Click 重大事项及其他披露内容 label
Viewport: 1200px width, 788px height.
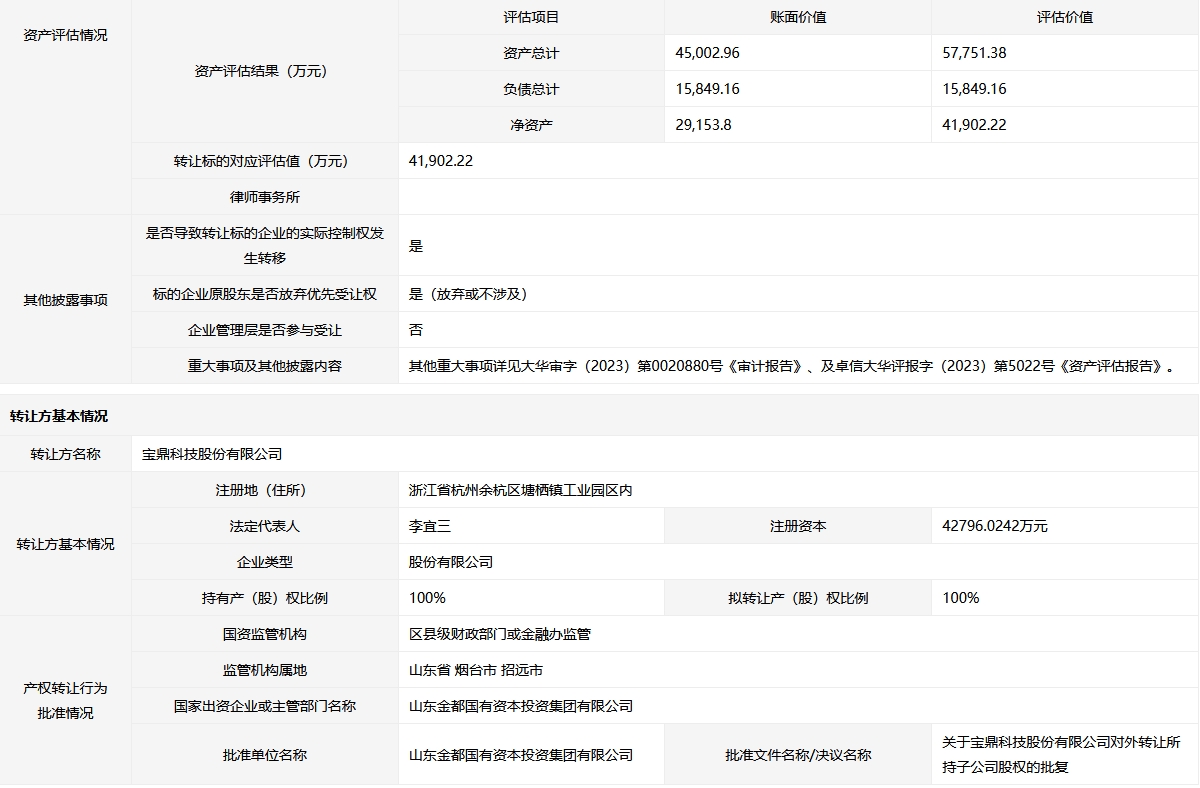click(x=265, y=366)
